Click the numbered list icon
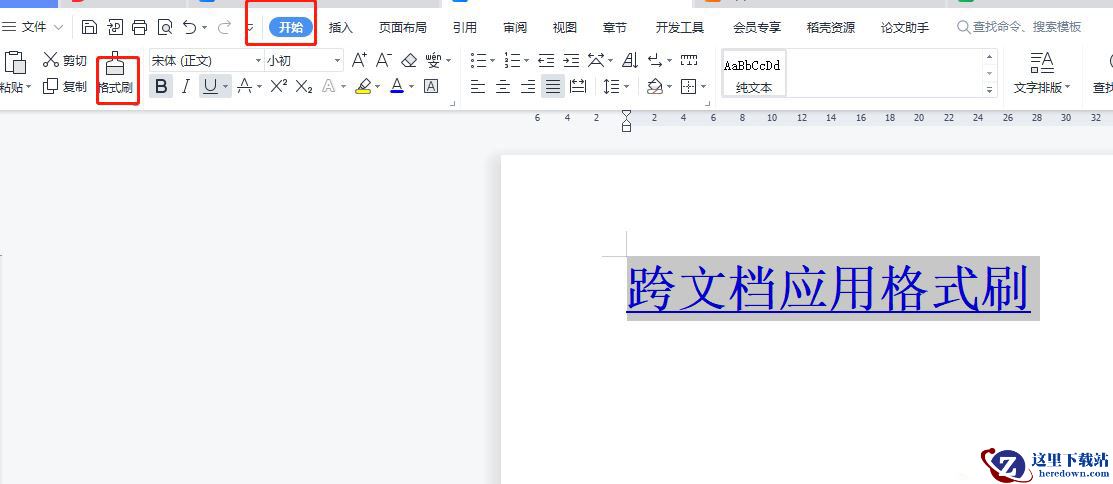This screenshot has width=1113, height=484. click(512, 60)
